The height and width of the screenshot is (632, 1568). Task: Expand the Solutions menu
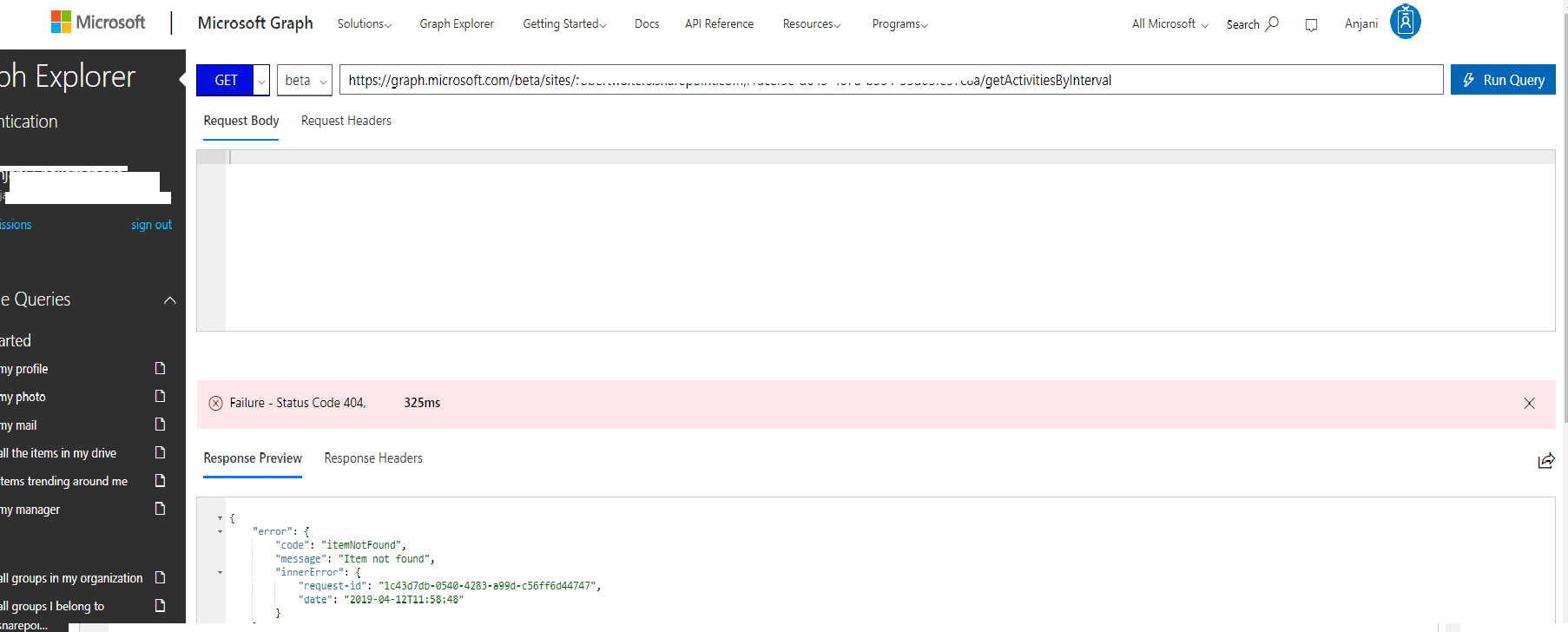click(365, 24)
